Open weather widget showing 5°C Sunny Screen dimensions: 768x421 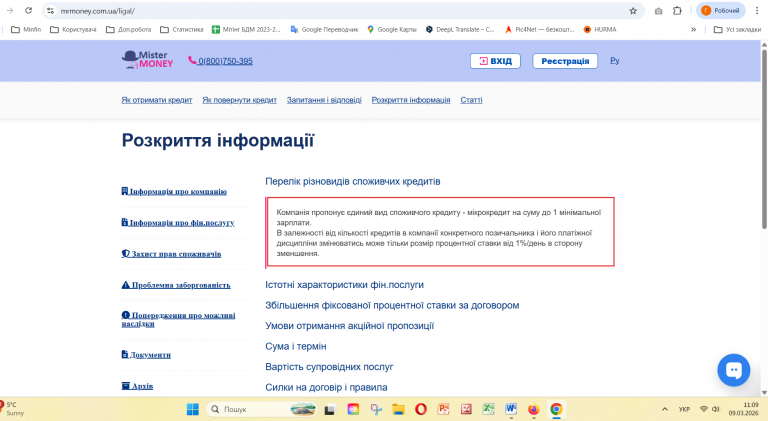click(x=12, y=409)
